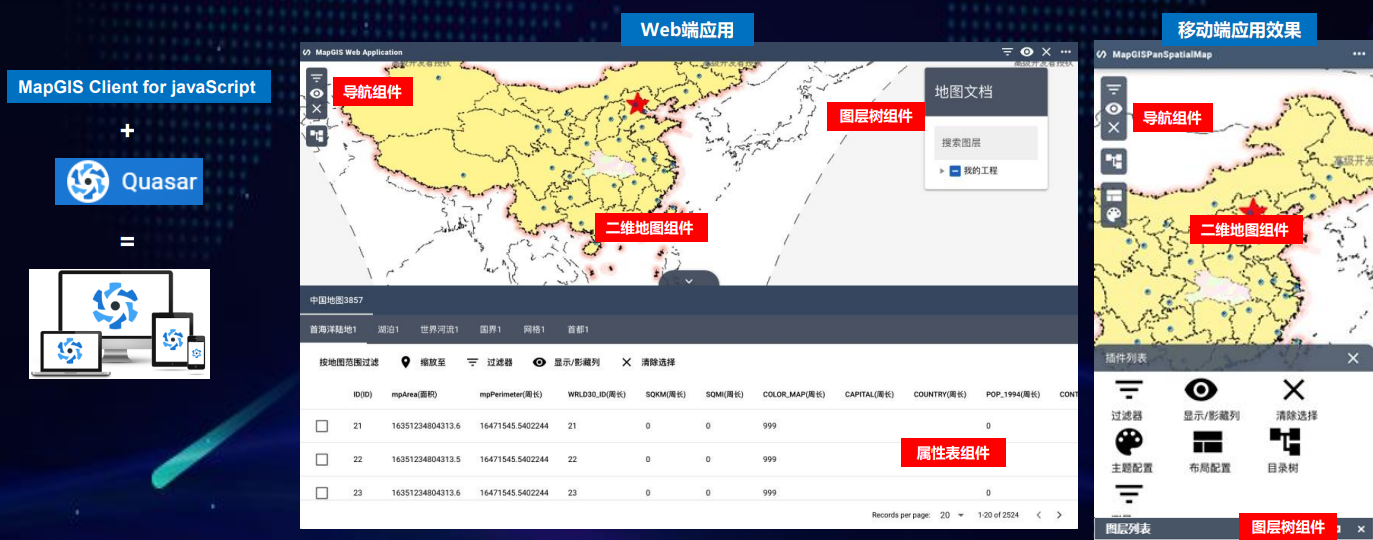Go to next table page

click(1059, 515)
